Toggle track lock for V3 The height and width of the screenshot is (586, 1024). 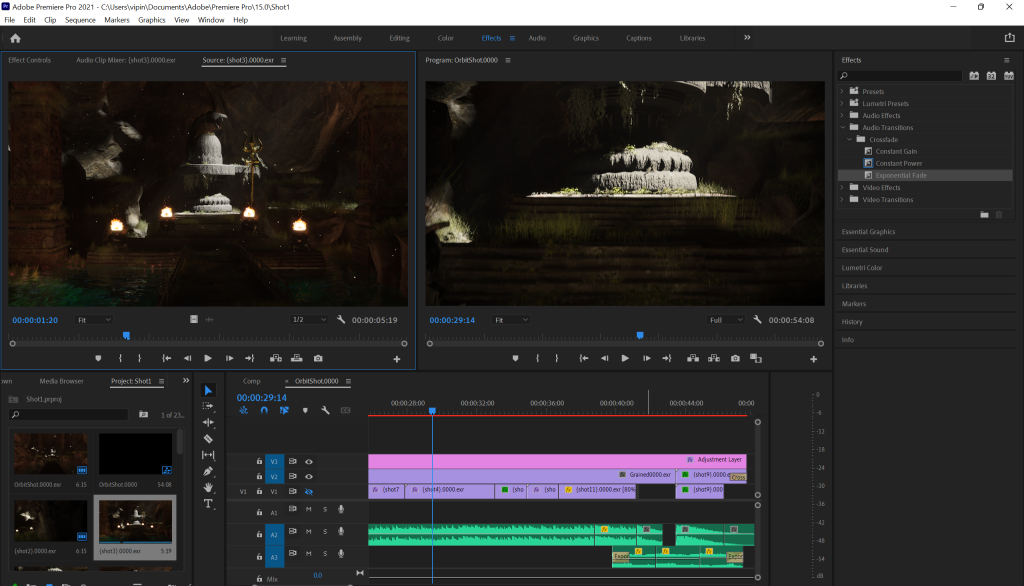[x=259, y=462]
